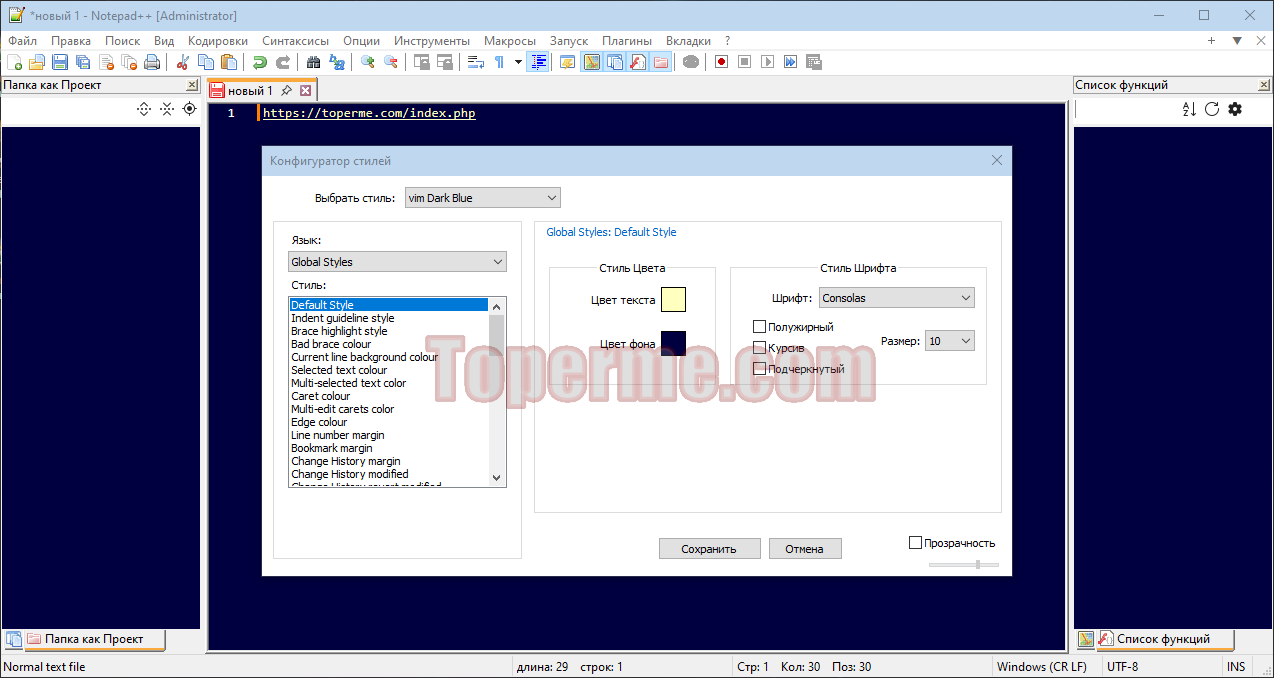Close the Папка как Проект panel

(x=192, y=85)
